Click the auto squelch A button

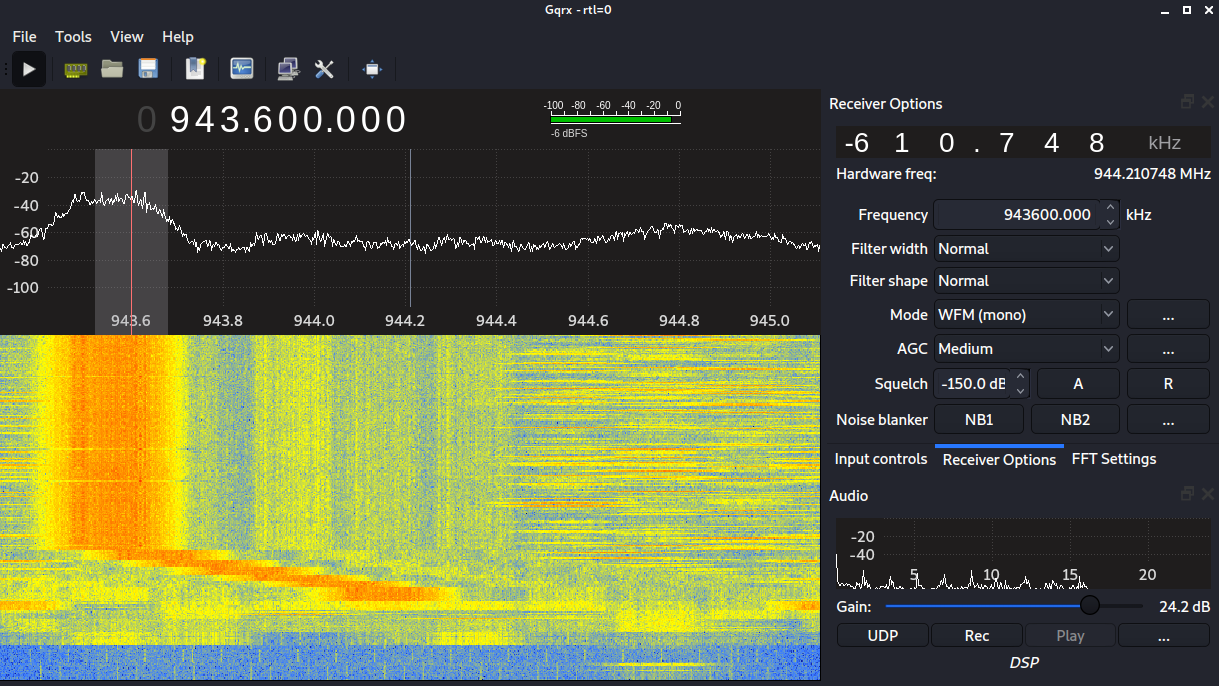(1078, 383)
